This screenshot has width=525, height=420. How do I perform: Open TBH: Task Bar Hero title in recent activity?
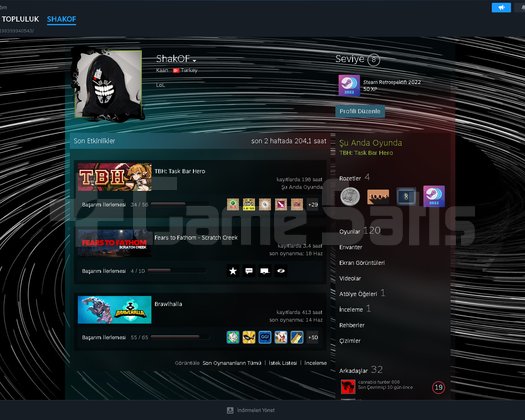click(x=180, y=171)
